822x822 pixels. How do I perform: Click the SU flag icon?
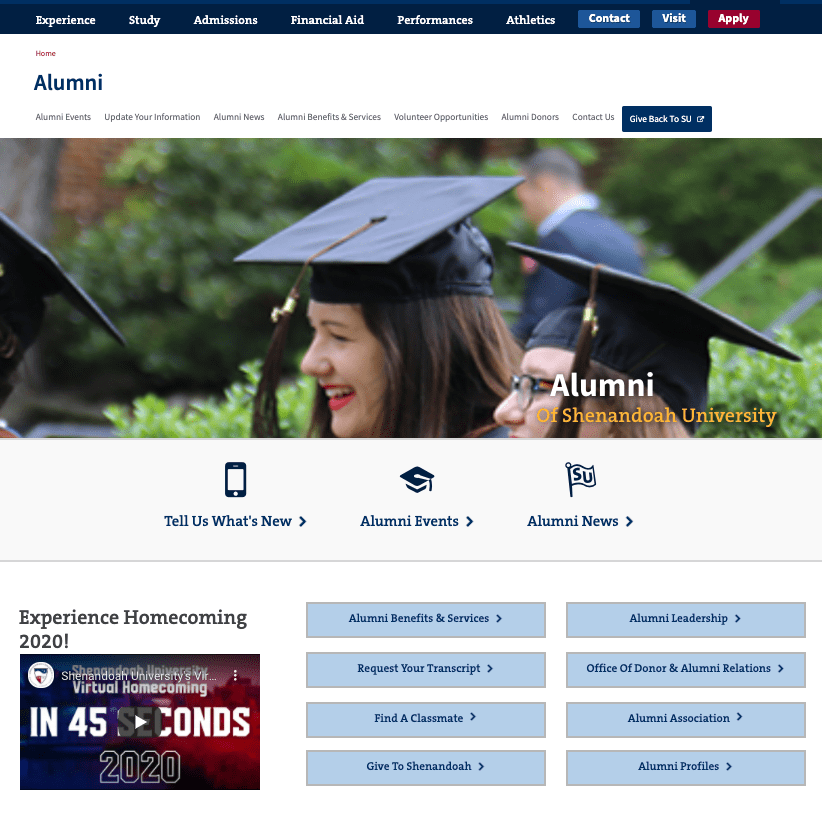580,480
